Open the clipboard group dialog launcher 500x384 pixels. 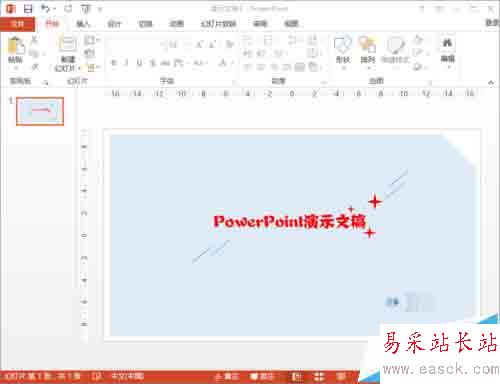[46, 82]
